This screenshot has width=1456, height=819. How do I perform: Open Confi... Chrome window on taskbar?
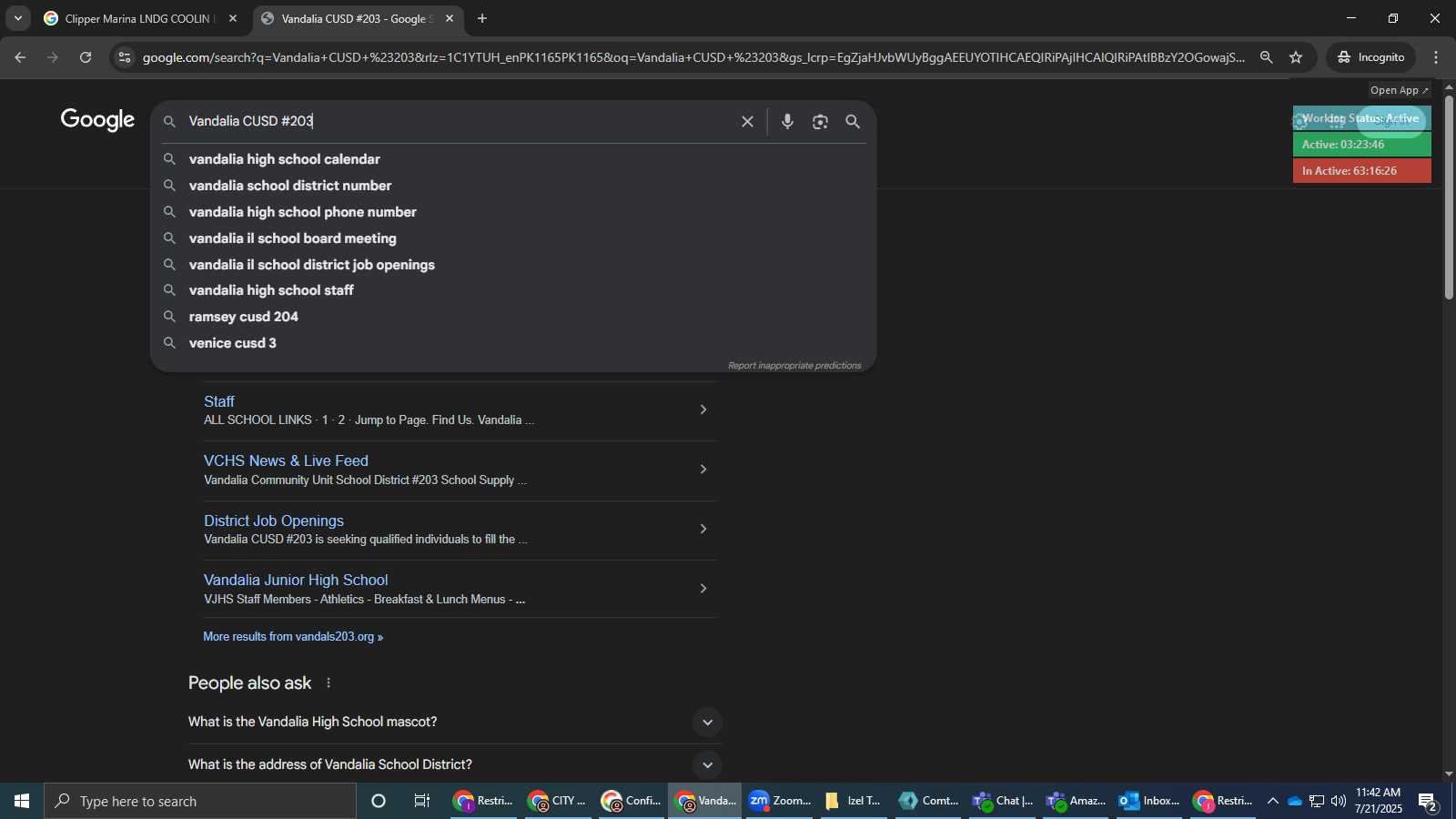632,801
